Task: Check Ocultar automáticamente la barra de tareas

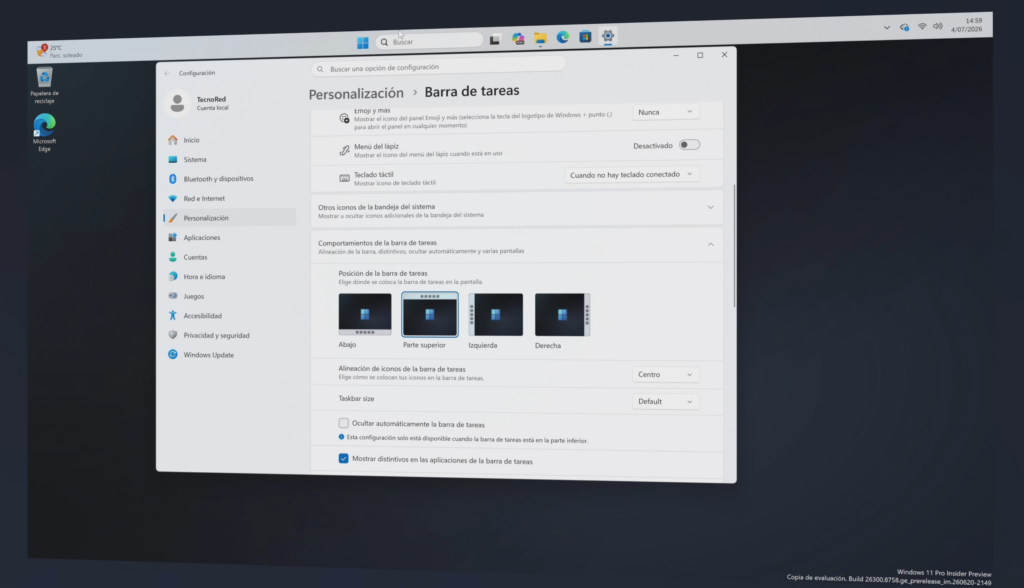Action: click(x=344, y=423)
